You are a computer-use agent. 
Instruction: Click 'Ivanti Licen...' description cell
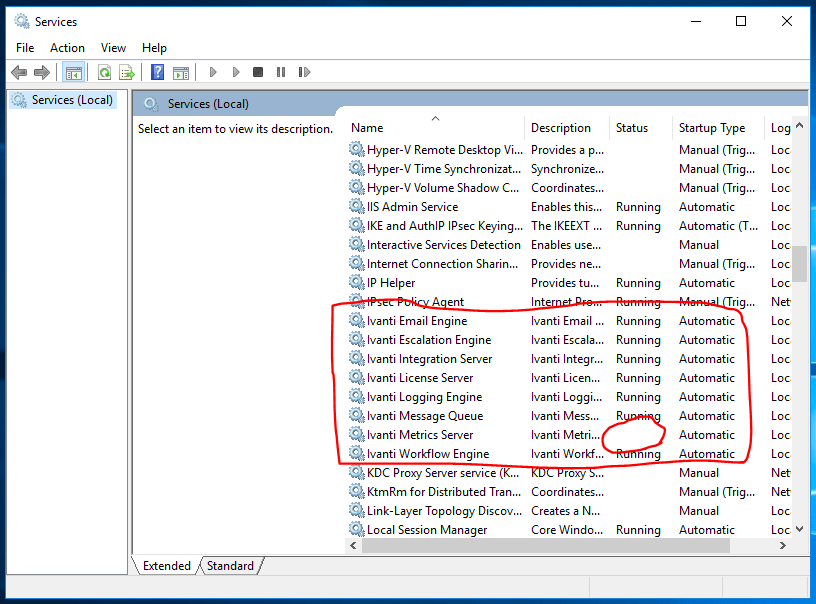565,378
